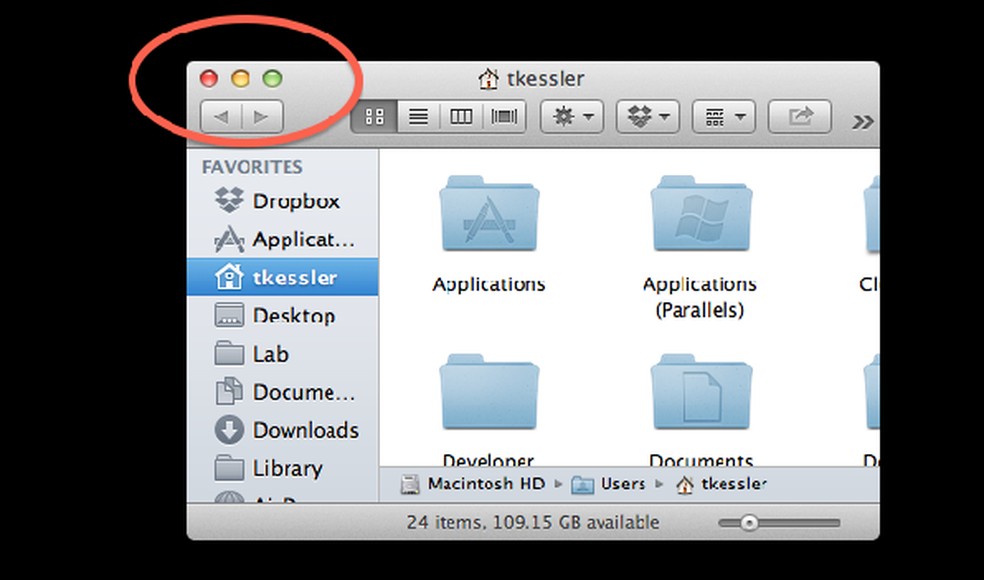Click tkessler in the path bar

point(722,484)
